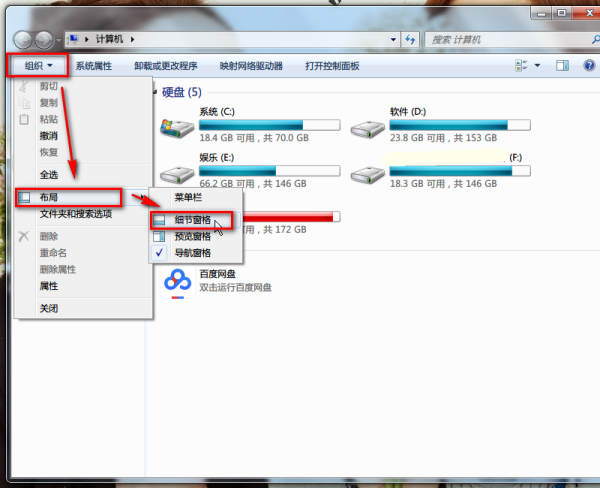The height and width of the screenshot is (488, 600).
Task: Open the blue help question mark icon
Action: coord(589,65)
